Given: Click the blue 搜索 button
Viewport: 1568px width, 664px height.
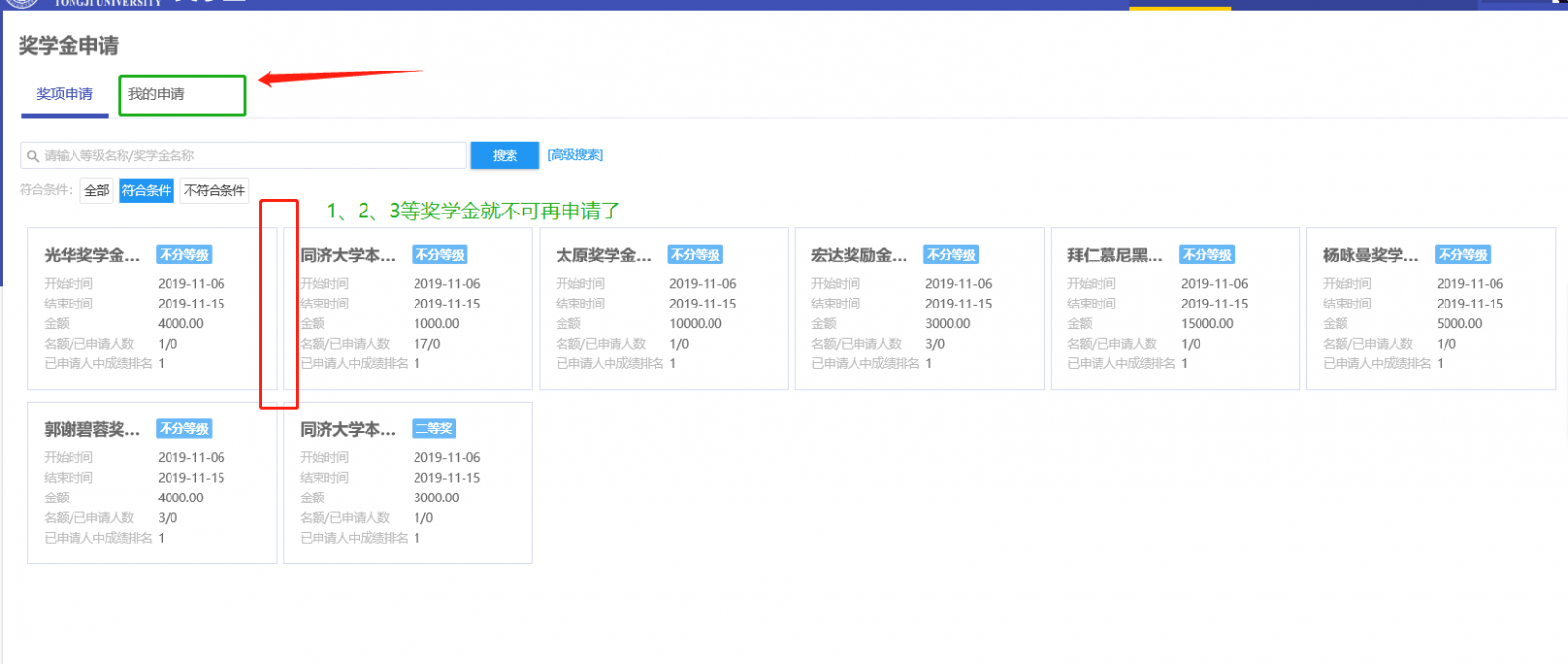Looking at the screenshot, I should 505,156.
